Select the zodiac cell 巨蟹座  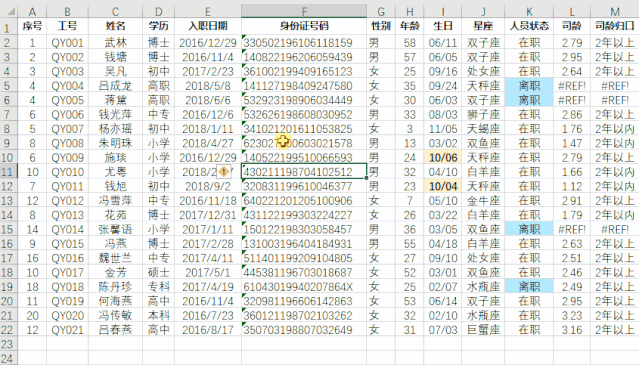click(483, 330)
